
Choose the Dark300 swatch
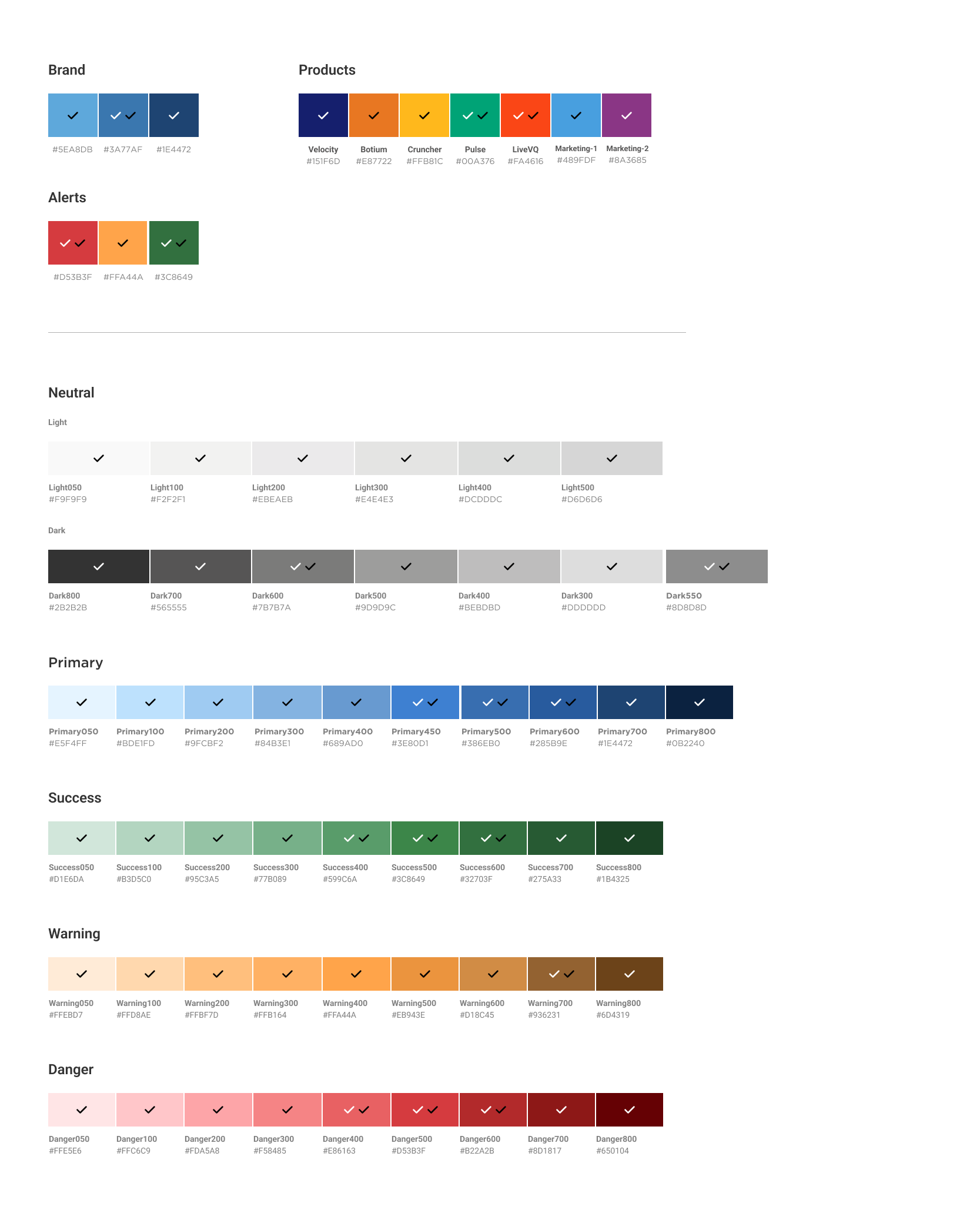(612, 566)
